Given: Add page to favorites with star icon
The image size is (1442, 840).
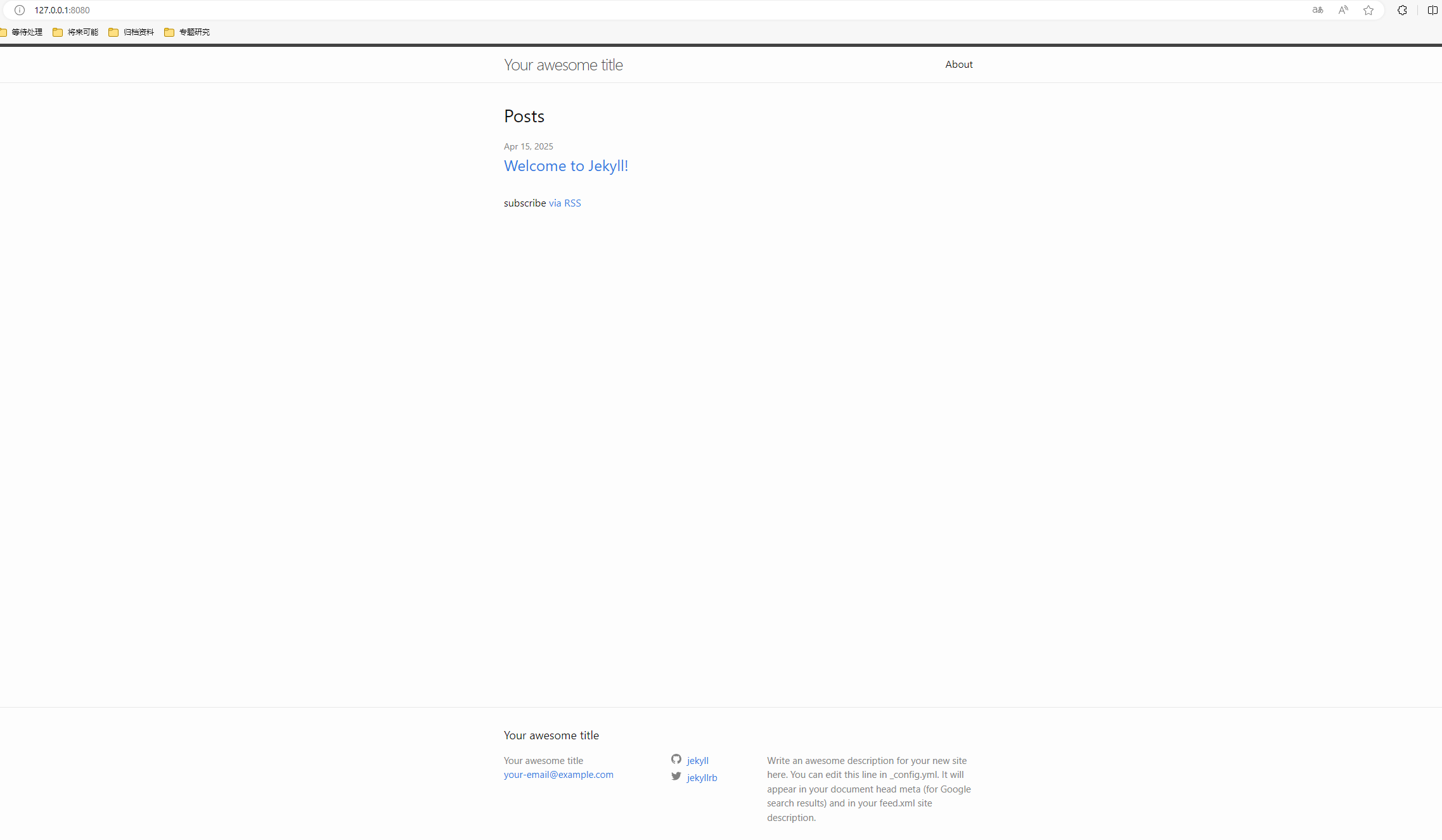Looking at the screenshot, I should 1368,10.
